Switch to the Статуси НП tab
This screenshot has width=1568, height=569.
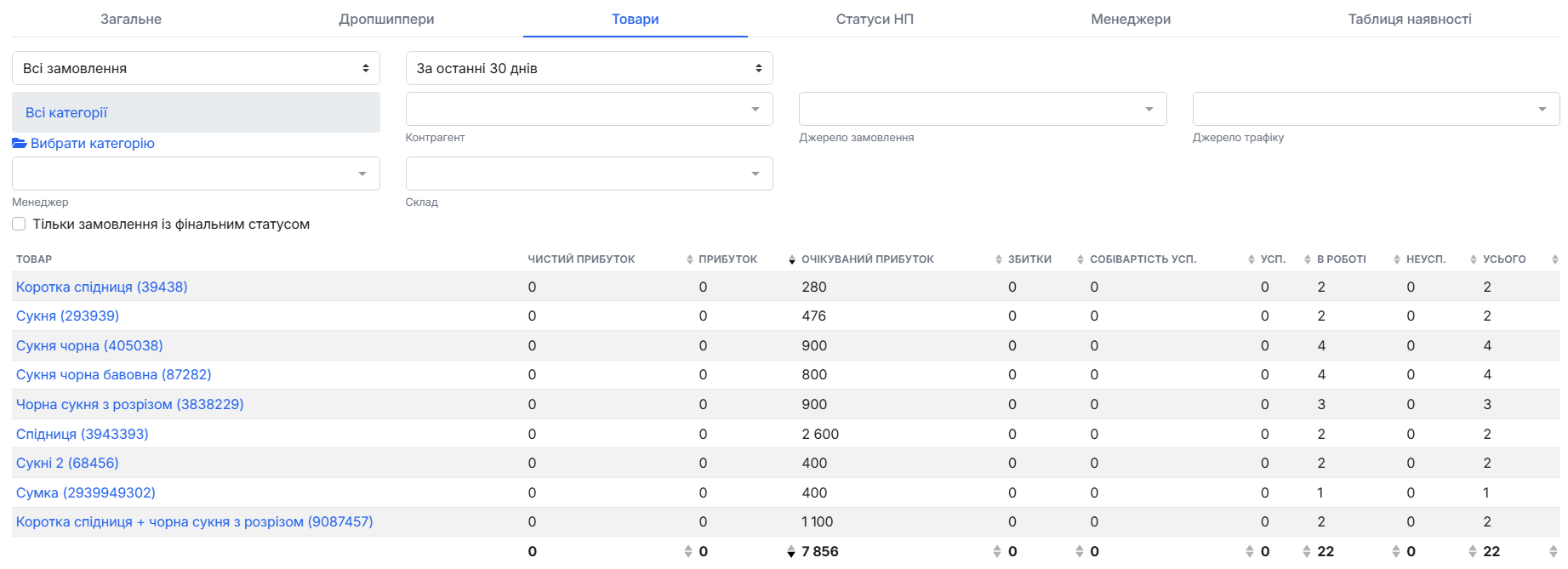click(x=875, y=19)
